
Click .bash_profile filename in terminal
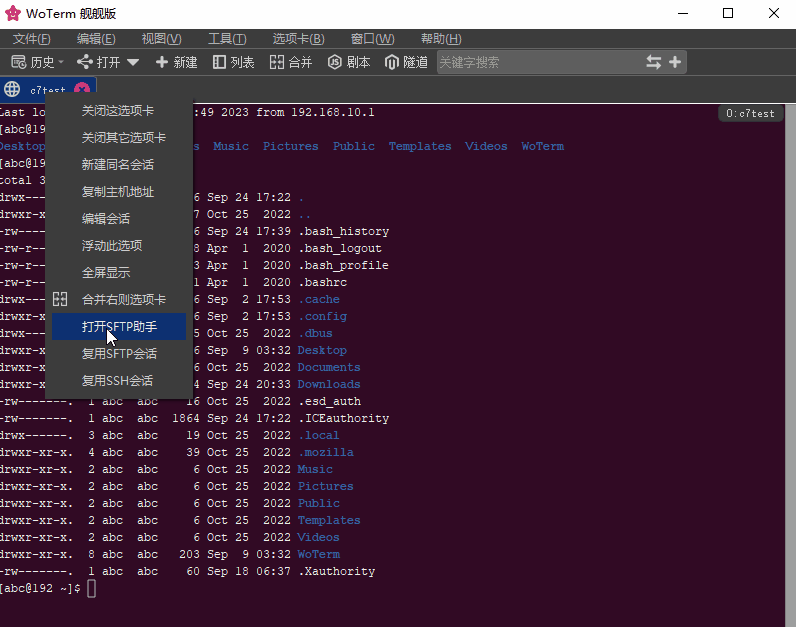(x=344, y=266)
